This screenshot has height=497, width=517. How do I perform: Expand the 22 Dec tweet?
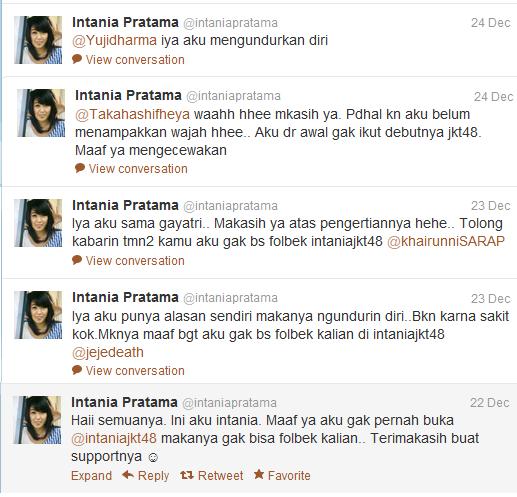(x=91, y=475)
